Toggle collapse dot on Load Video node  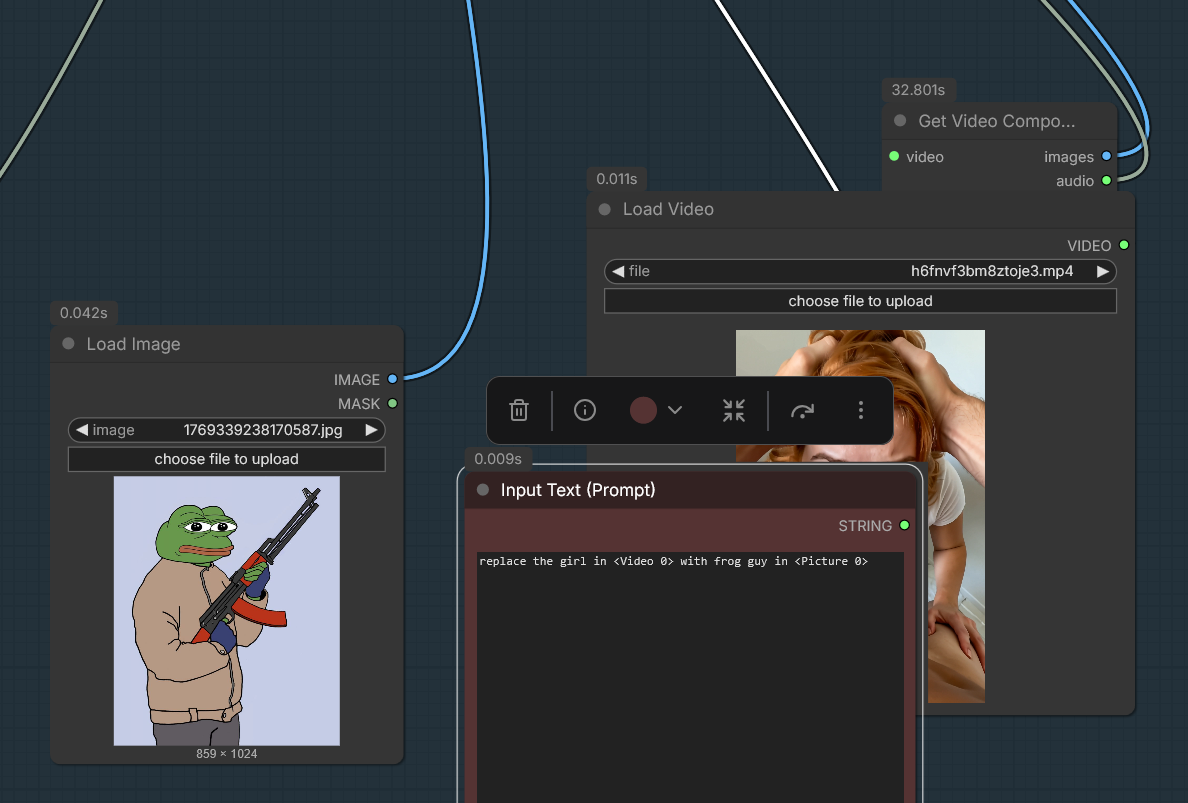click(605, 209)
